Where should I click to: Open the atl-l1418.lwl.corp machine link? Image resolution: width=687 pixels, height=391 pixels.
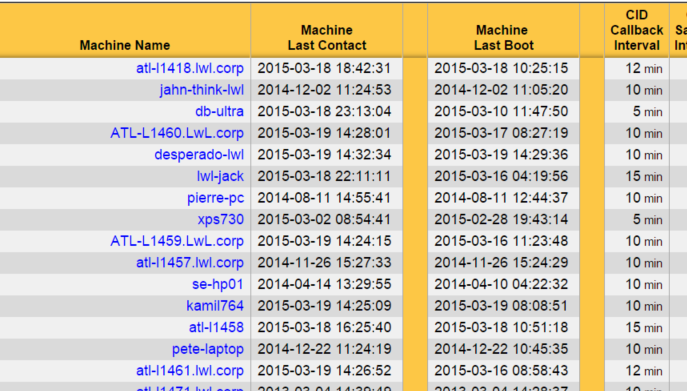(190, 68)
